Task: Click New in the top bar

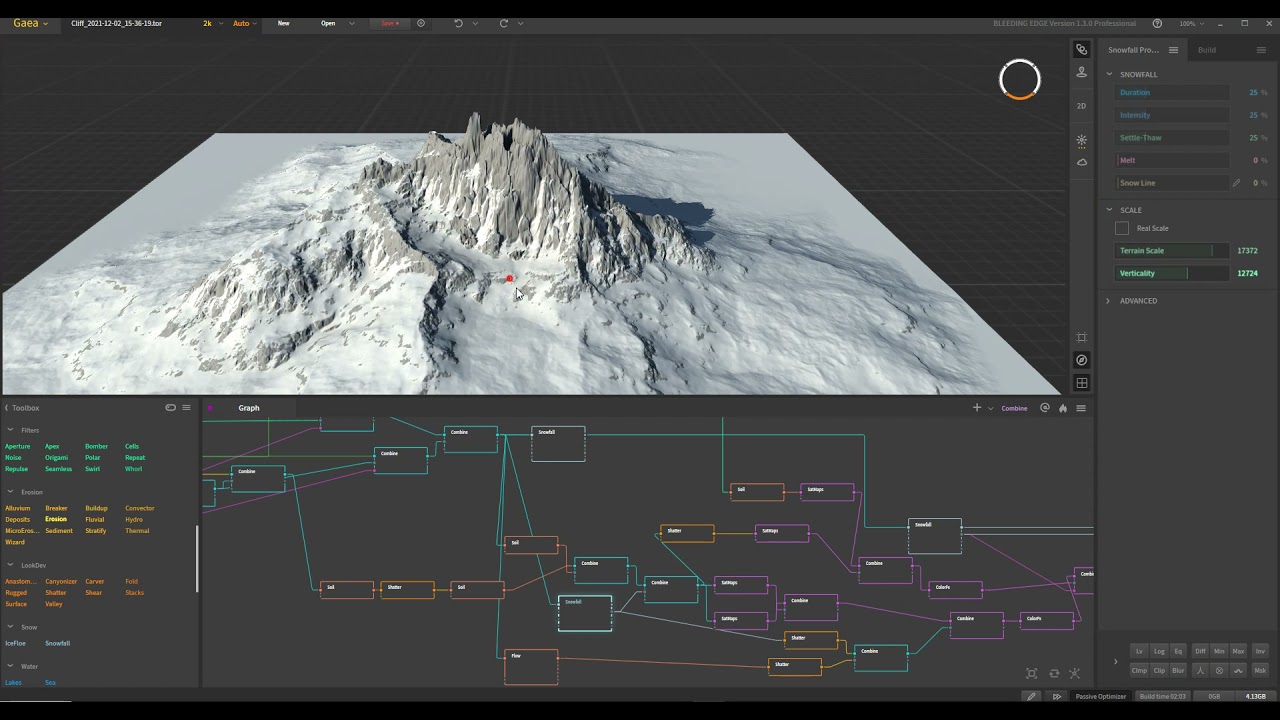Action: [x=284, y=23]
